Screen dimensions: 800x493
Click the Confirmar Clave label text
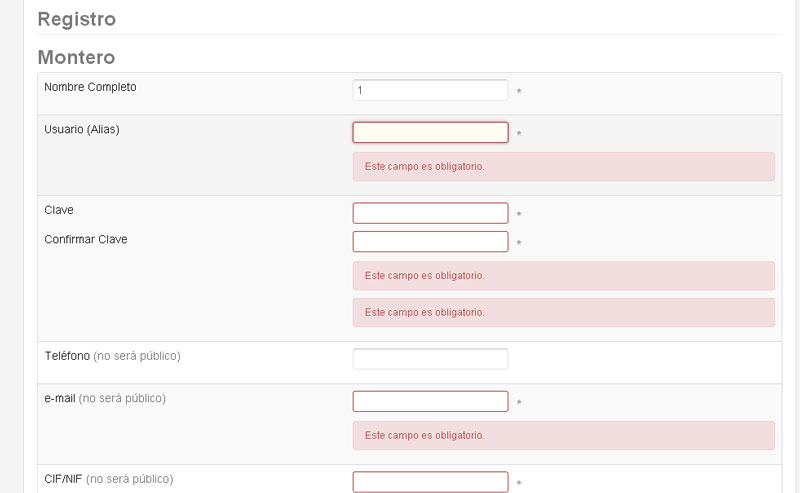click(86, 239)
